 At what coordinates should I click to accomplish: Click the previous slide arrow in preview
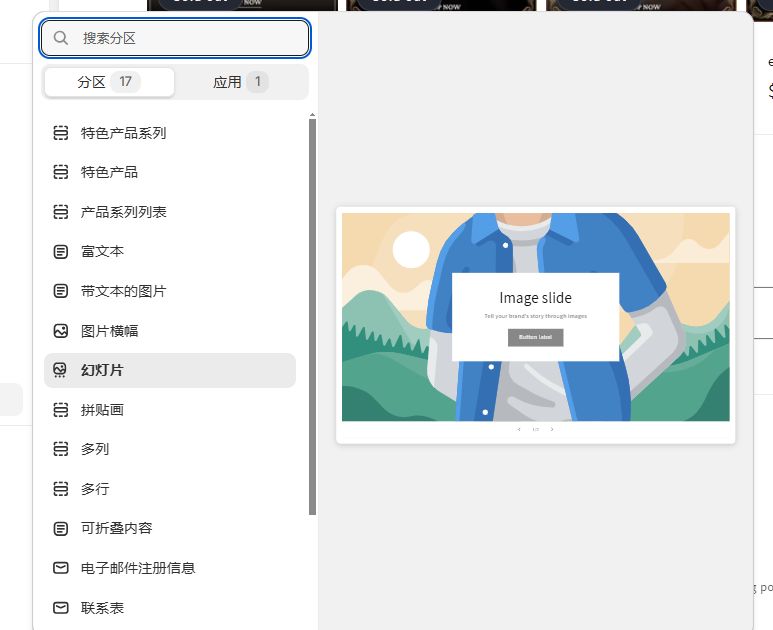pos(519,429)
